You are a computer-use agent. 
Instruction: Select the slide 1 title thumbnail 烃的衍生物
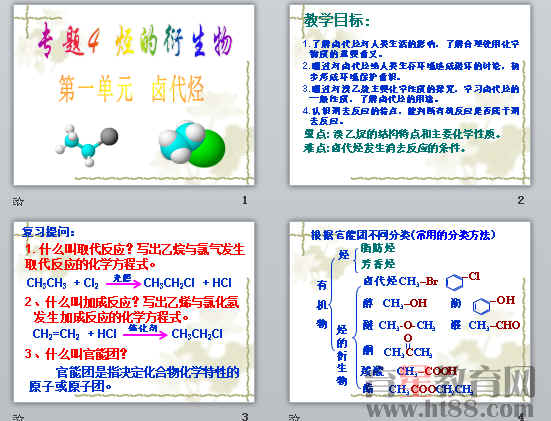(x=134, y=95)
